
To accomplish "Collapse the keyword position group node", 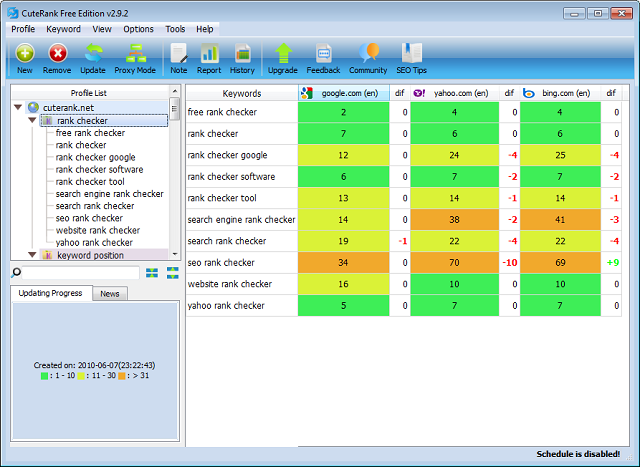I will click(x=32, y=255).
